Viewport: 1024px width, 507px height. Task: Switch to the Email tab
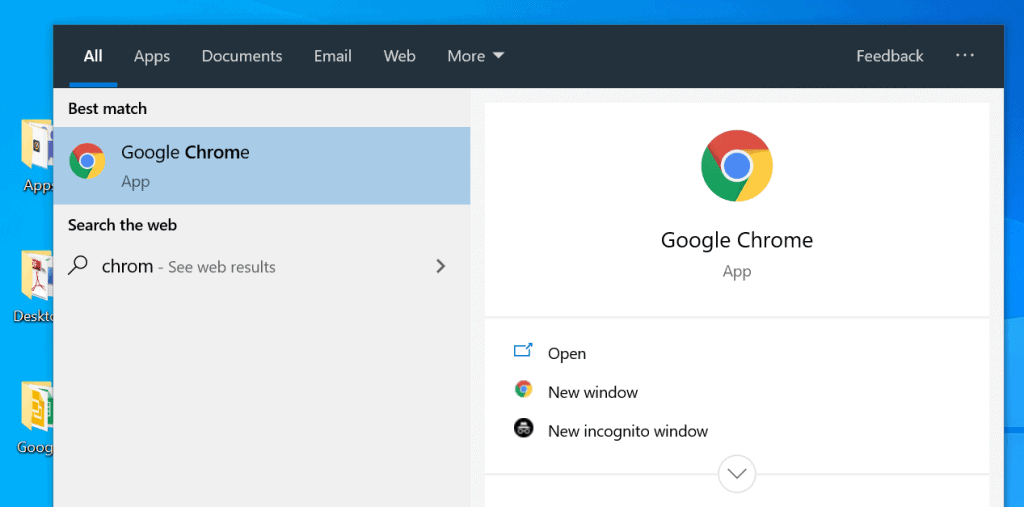(x=332, y=56)
